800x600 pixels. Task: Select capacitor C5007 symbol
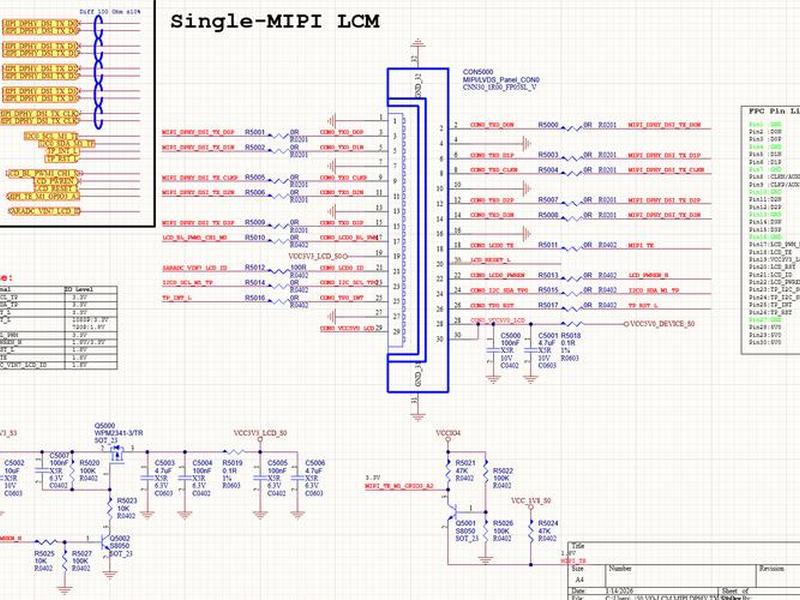click(42, 470)
